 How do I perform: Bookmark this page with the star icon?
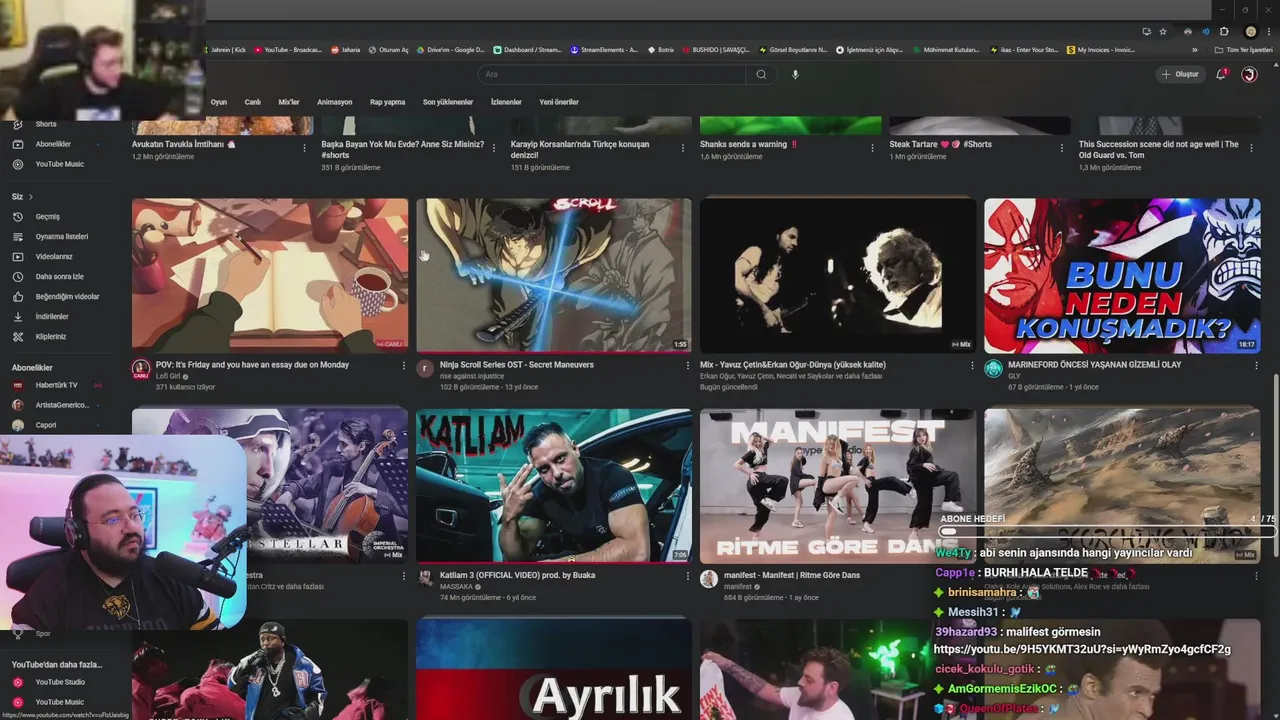(1163, 31)
